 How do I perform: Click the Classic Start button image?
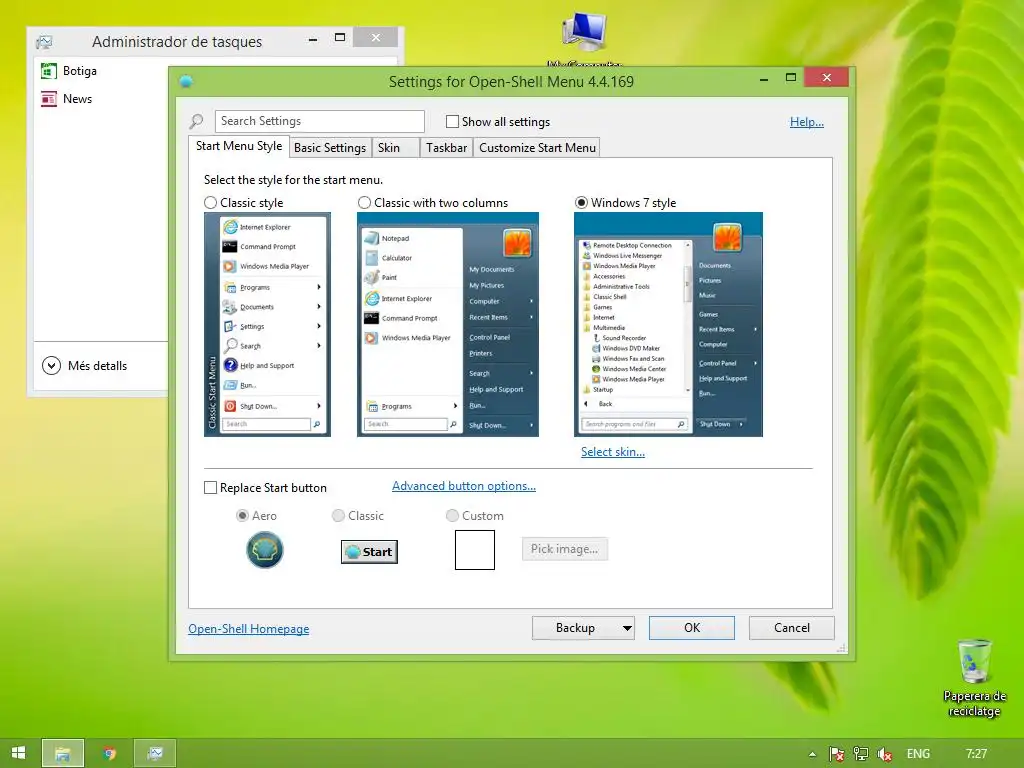point(369,552)
